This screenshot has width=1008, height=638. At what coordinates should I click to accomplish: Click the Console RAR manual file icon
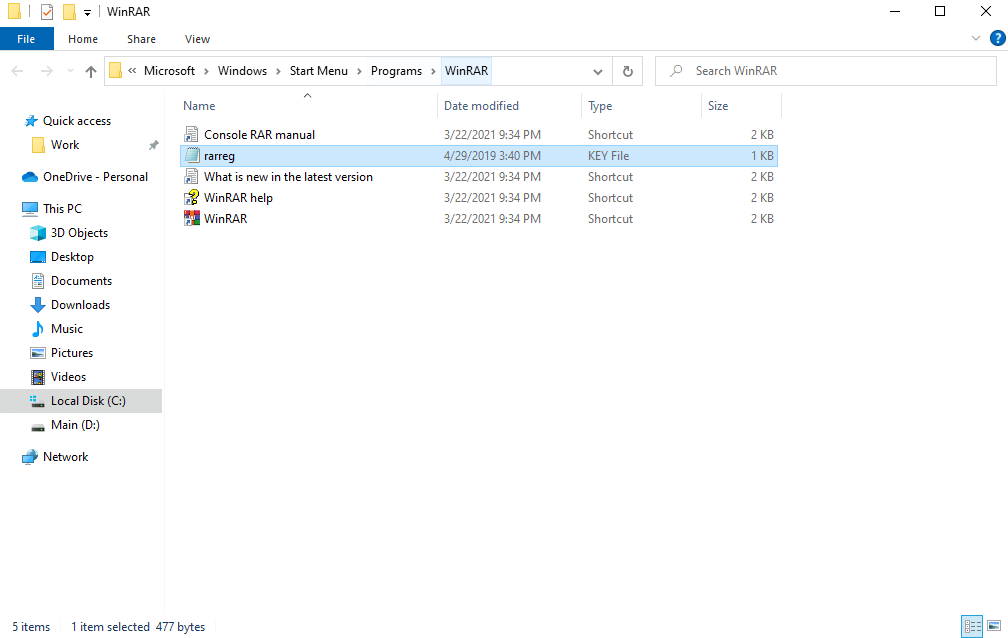point(191,134)
